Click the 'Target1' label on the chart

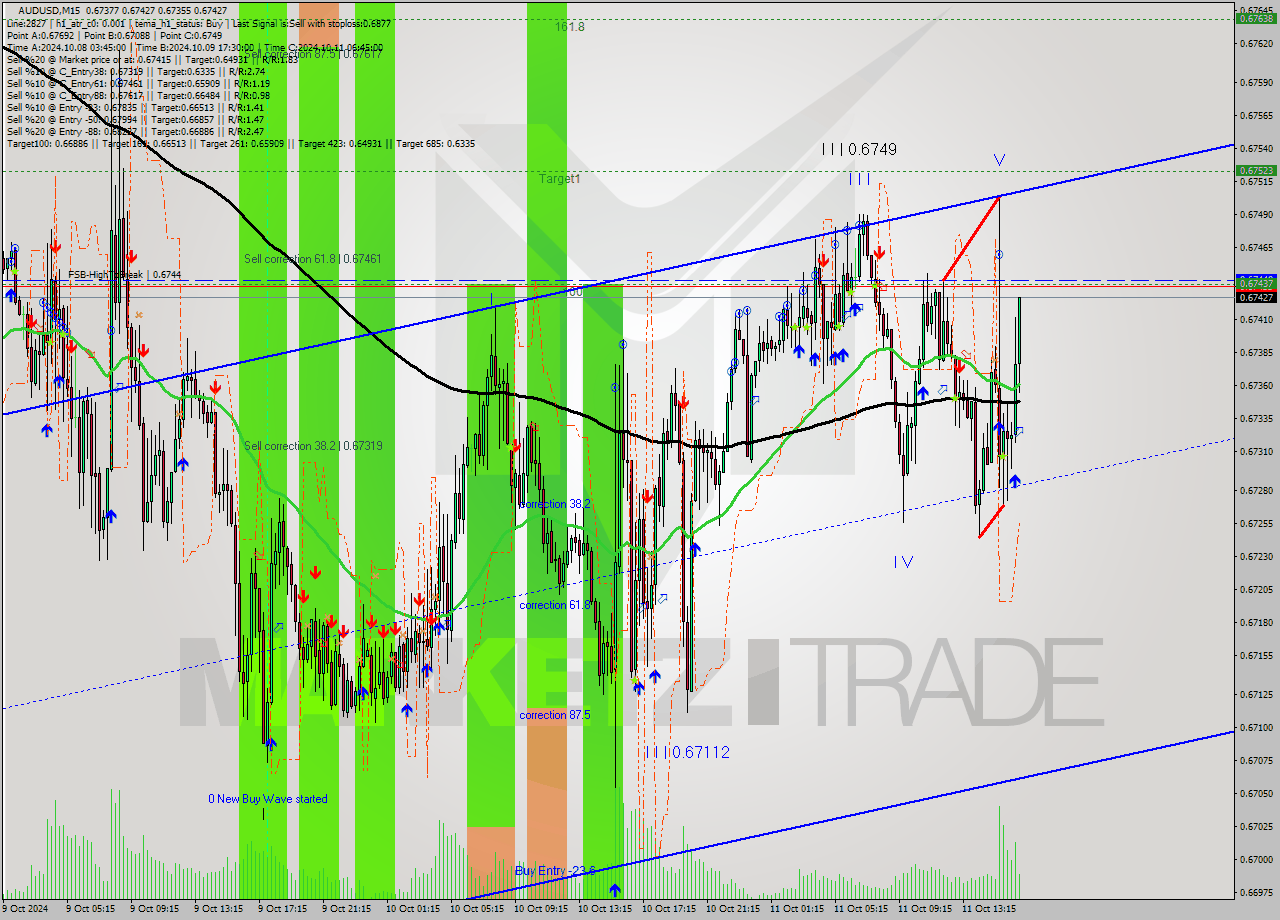click(559, 179)
